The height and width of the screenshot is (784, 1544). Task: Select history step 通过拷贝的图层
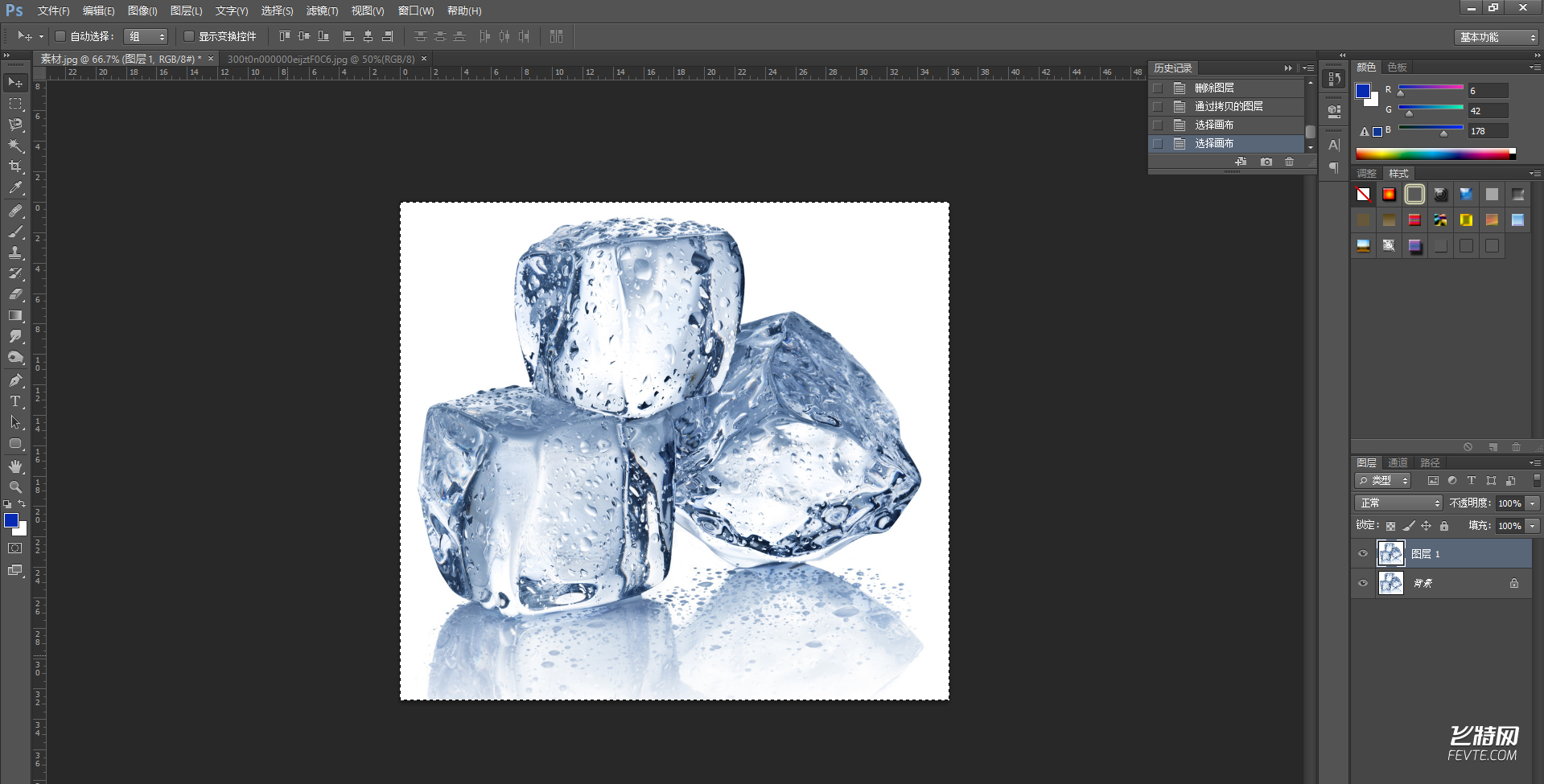point(1228,106)
